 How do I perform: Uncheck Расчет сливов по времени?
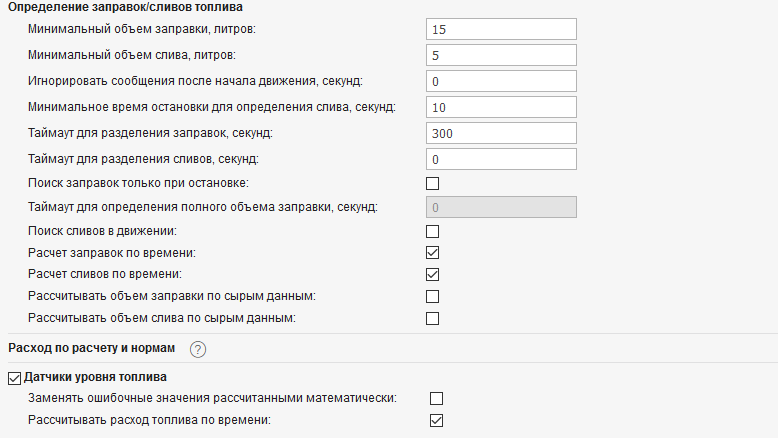click(433, 274)
